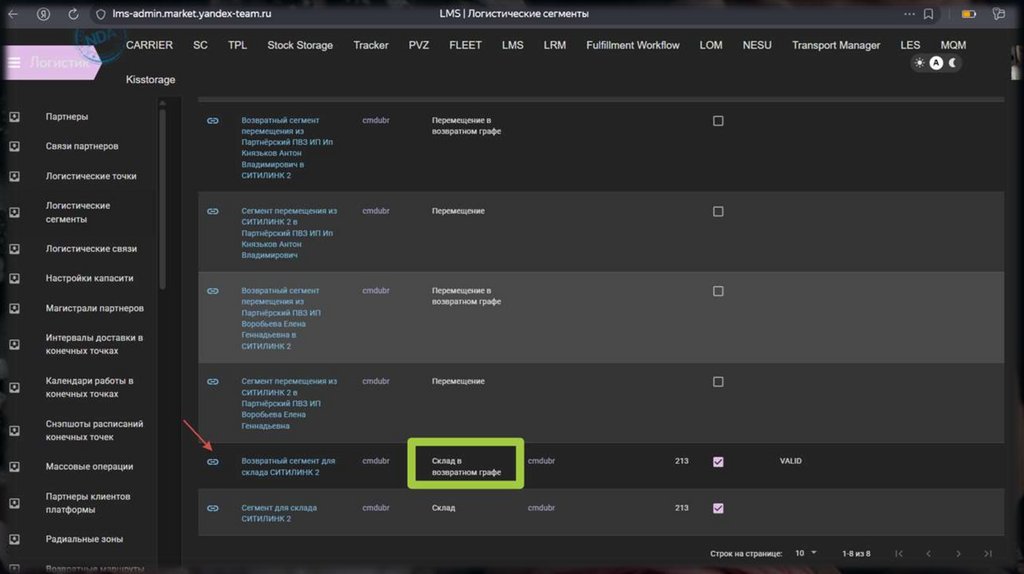Go to the first page of results
Image resolution: width=1024 pixels, height=574 pixels.
899,554
